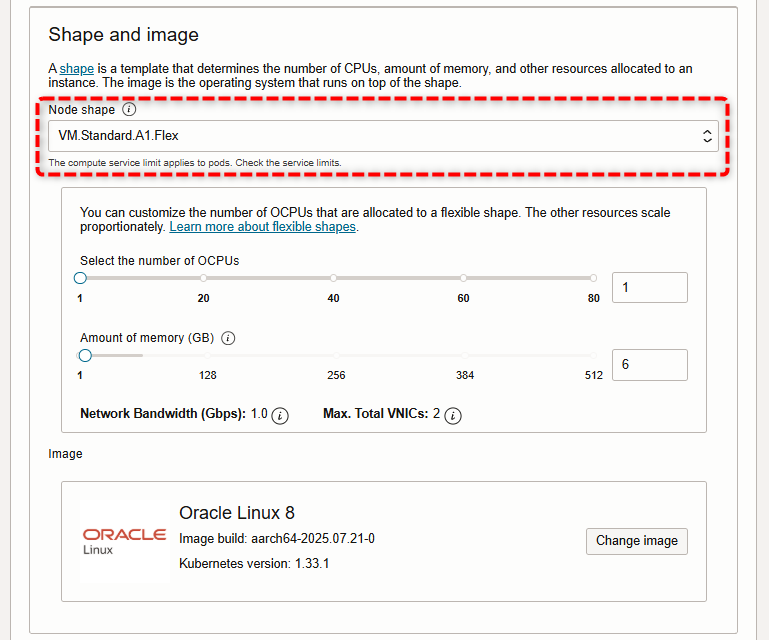Set OCPU slider to the 80 mark
Viewport: 769px width, 640px height.
tap(593, 278)
